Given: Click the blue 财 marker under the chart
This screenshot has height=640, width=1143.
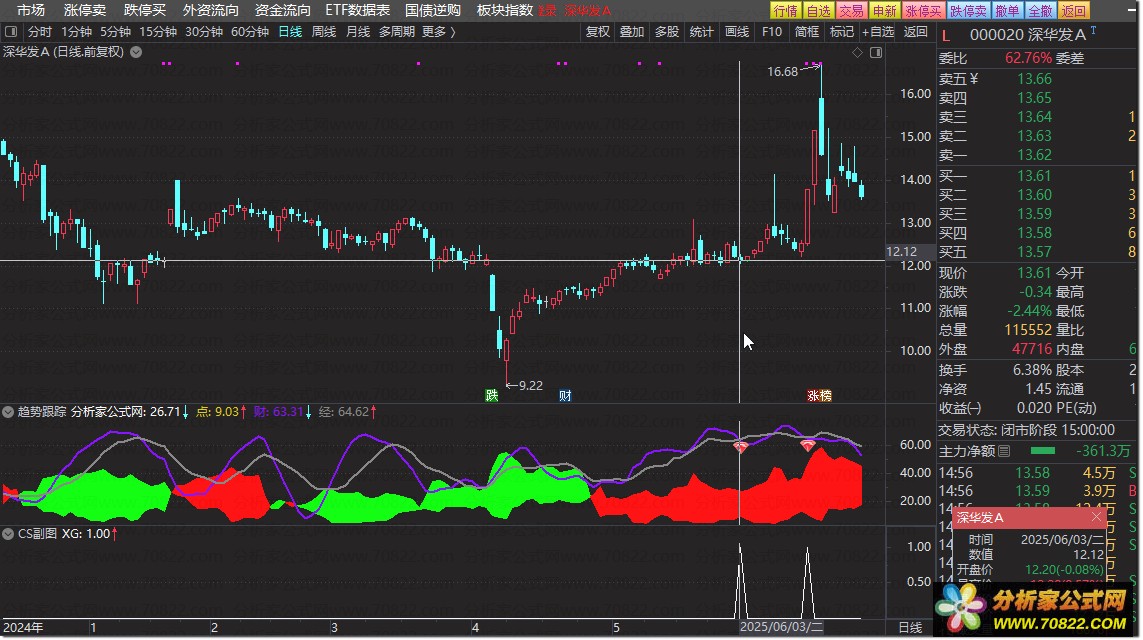Looking at the screenshot, I should click(565, 395).
